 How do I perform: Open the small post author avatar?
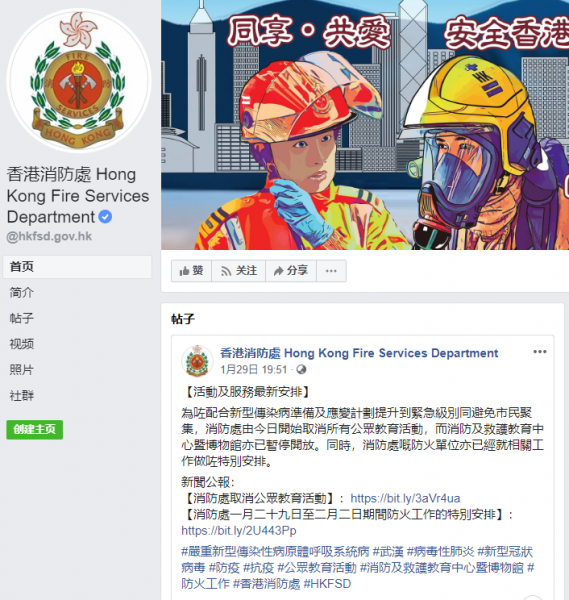pos(197,360)
